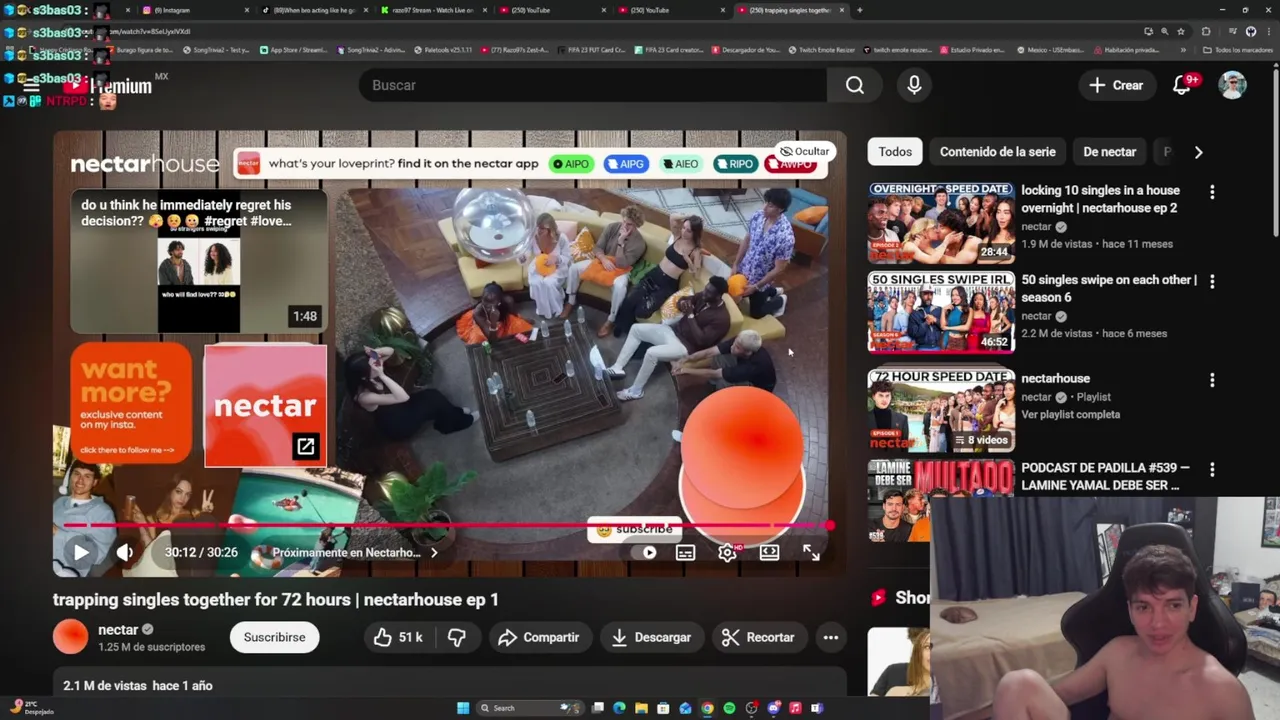The width and height of the screenshot is (1280, 720).
Task: Open Microsoft Teams from the taskbar
Action: coord(817,708)
